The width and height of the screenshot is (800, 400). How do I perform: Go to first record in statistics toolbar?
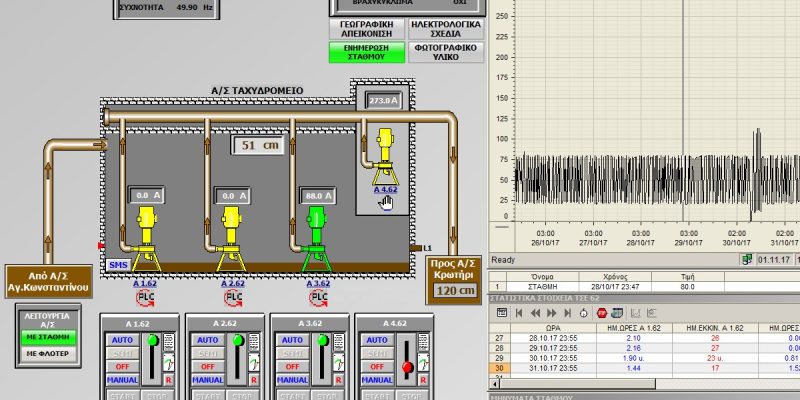(x=519, y=313)
